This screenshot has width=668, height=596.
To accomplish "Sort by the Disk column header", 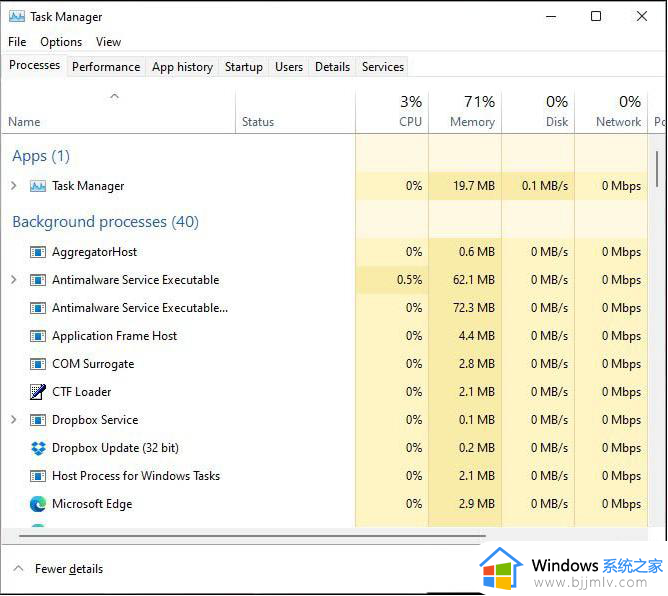I will [538, 112].
